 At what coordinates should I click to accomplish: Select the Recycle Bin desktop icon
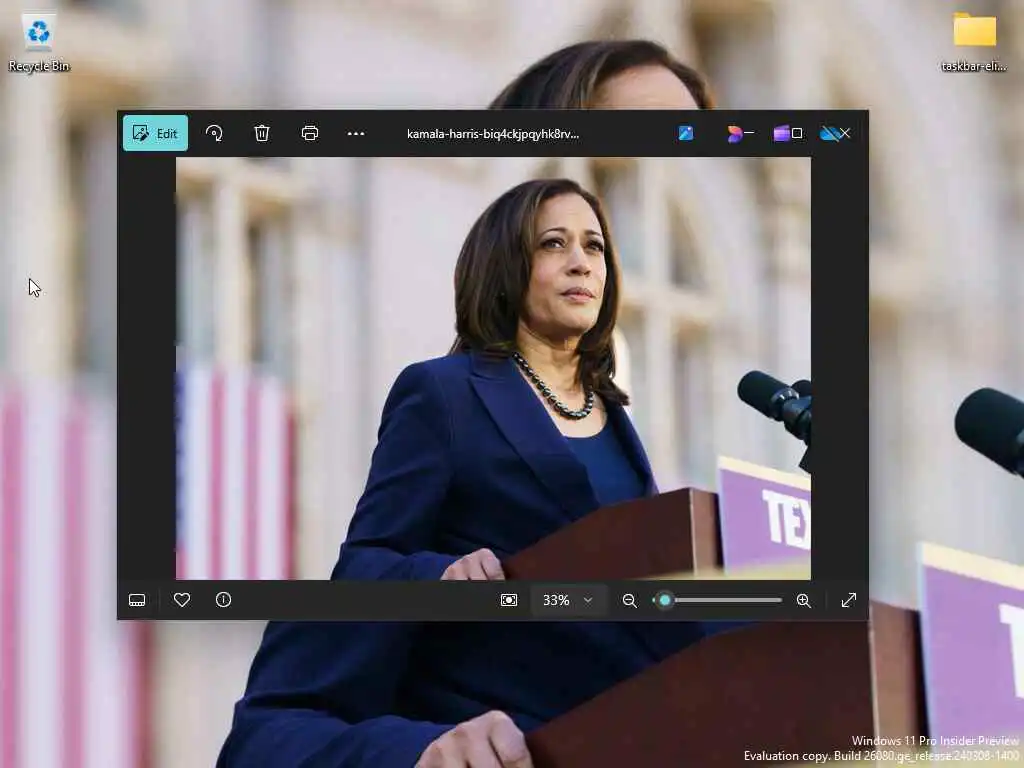(39, 43)
